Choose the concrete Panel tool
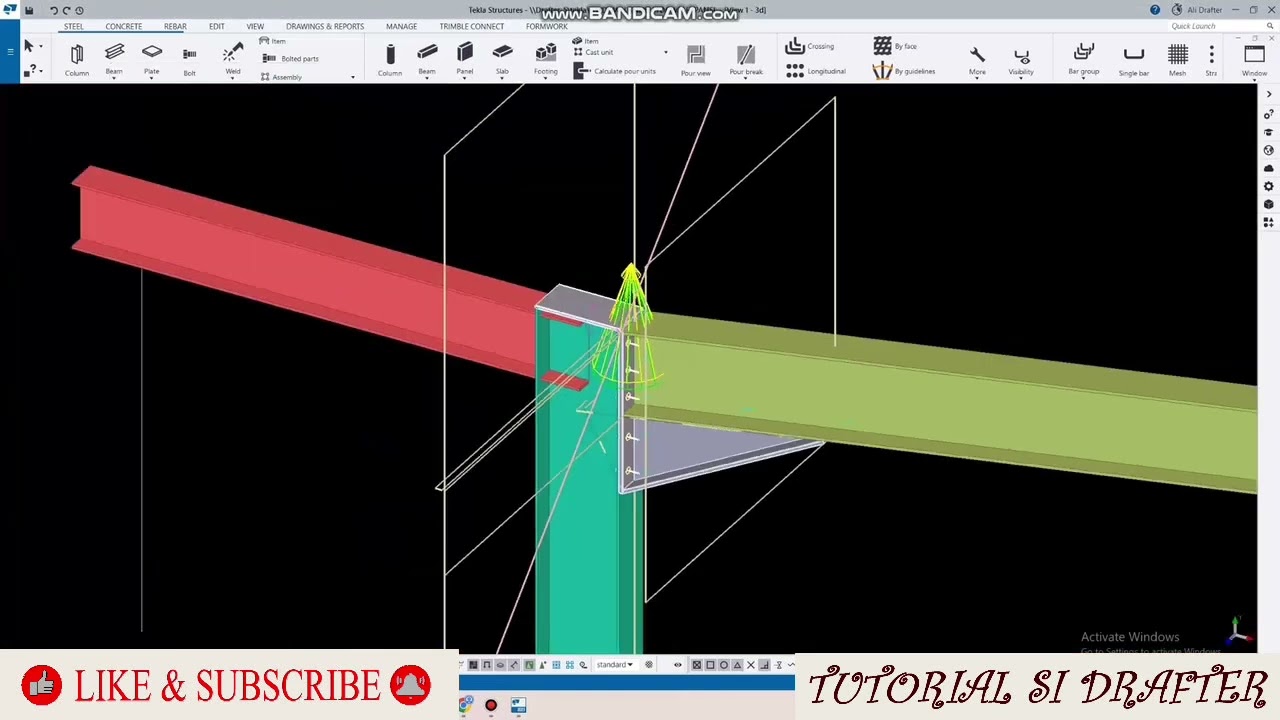1280x720 pixels. (465, 59)
